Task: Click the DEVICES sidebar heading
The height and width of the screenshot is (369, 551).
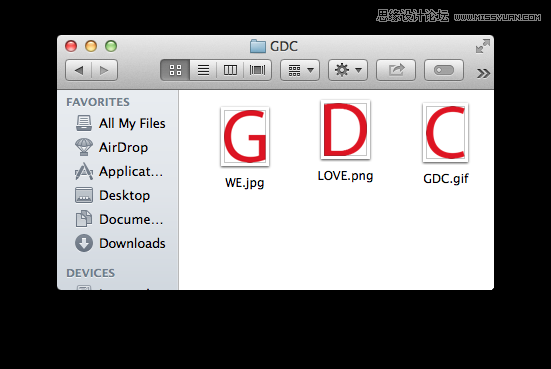Action: click(x=91, y=273)
